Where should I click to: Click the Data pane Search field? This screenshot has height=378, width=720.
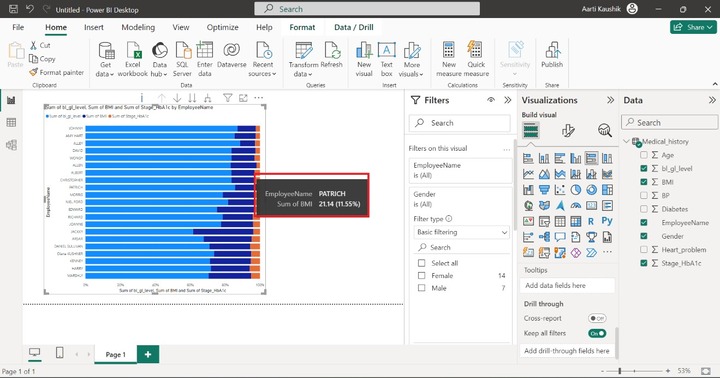tap(669, 123)
